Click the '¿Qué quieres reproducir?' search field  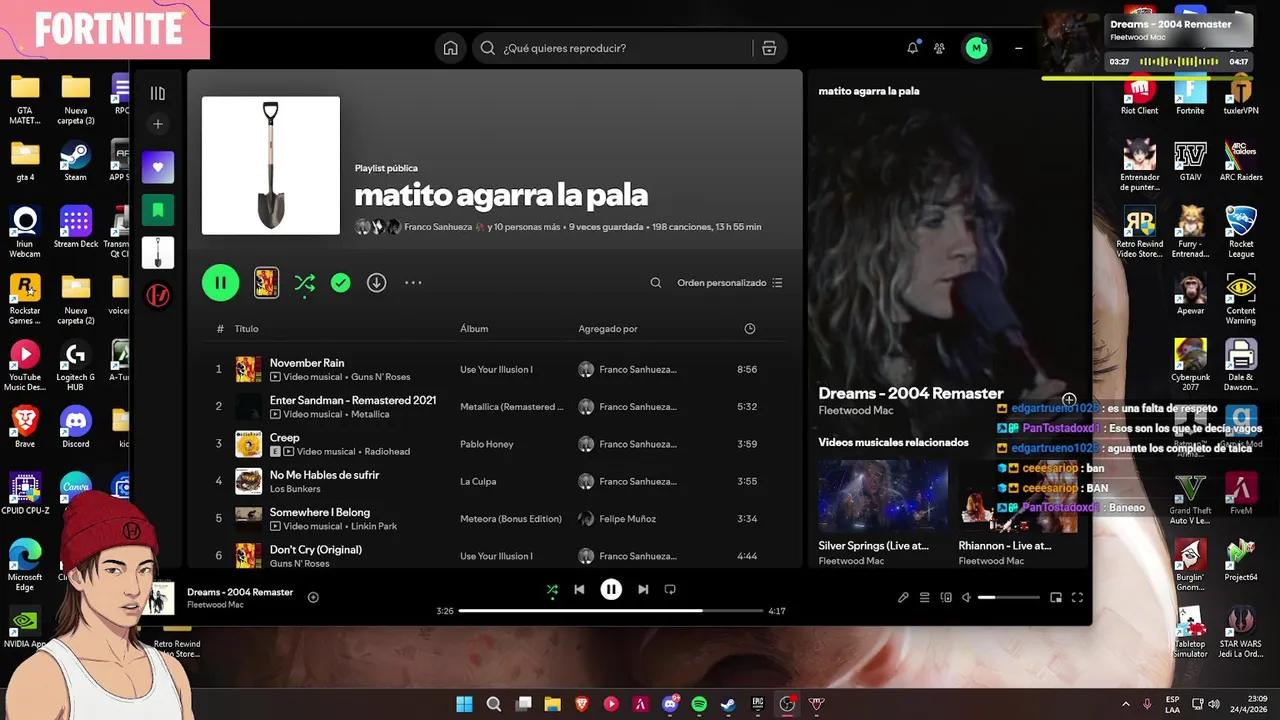[x=610, y=48]
